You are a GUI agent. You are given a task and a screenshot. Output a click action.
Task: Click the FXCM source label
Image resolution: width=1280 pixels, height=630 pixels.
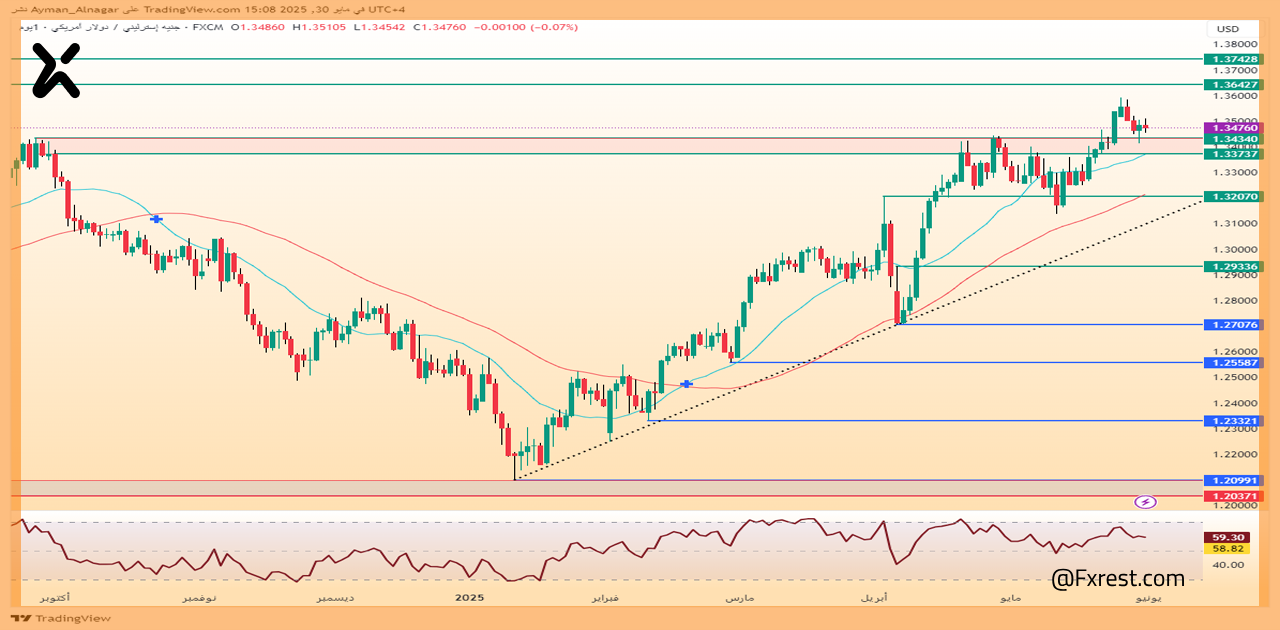point(207,27)
